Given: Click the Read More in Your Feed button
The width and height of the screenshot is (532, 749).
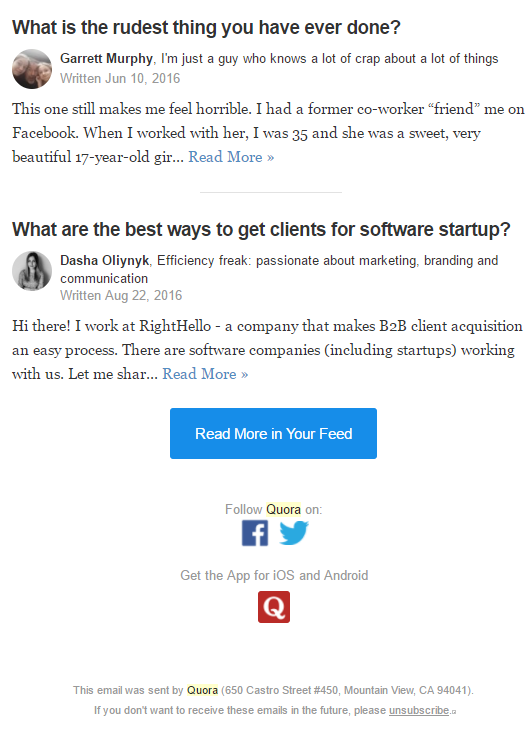Looking at the screenshot, I should pos(273,433).
